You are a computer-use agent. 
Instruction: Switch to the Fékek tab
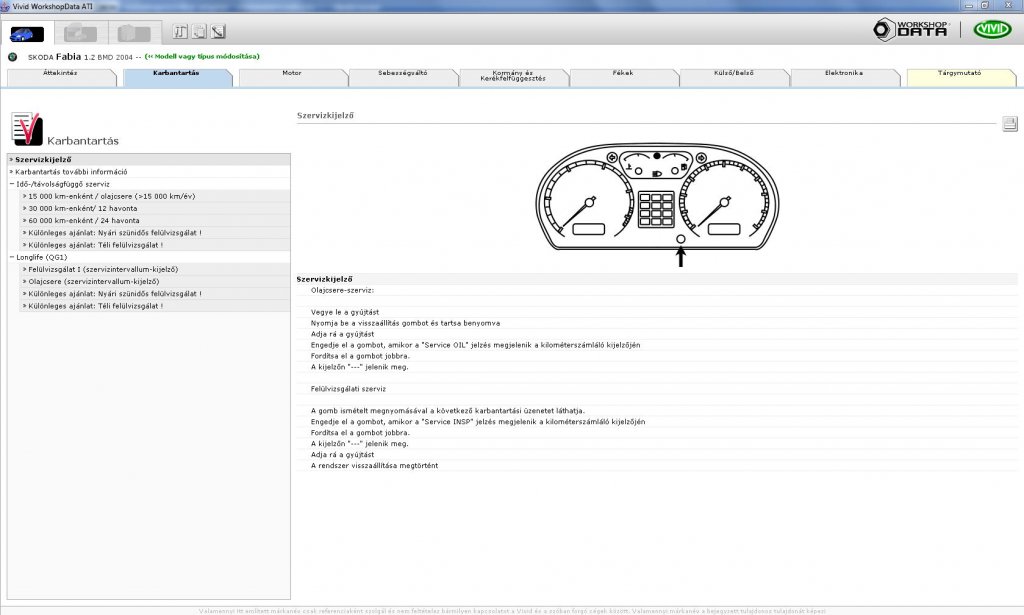coord(623,77)
